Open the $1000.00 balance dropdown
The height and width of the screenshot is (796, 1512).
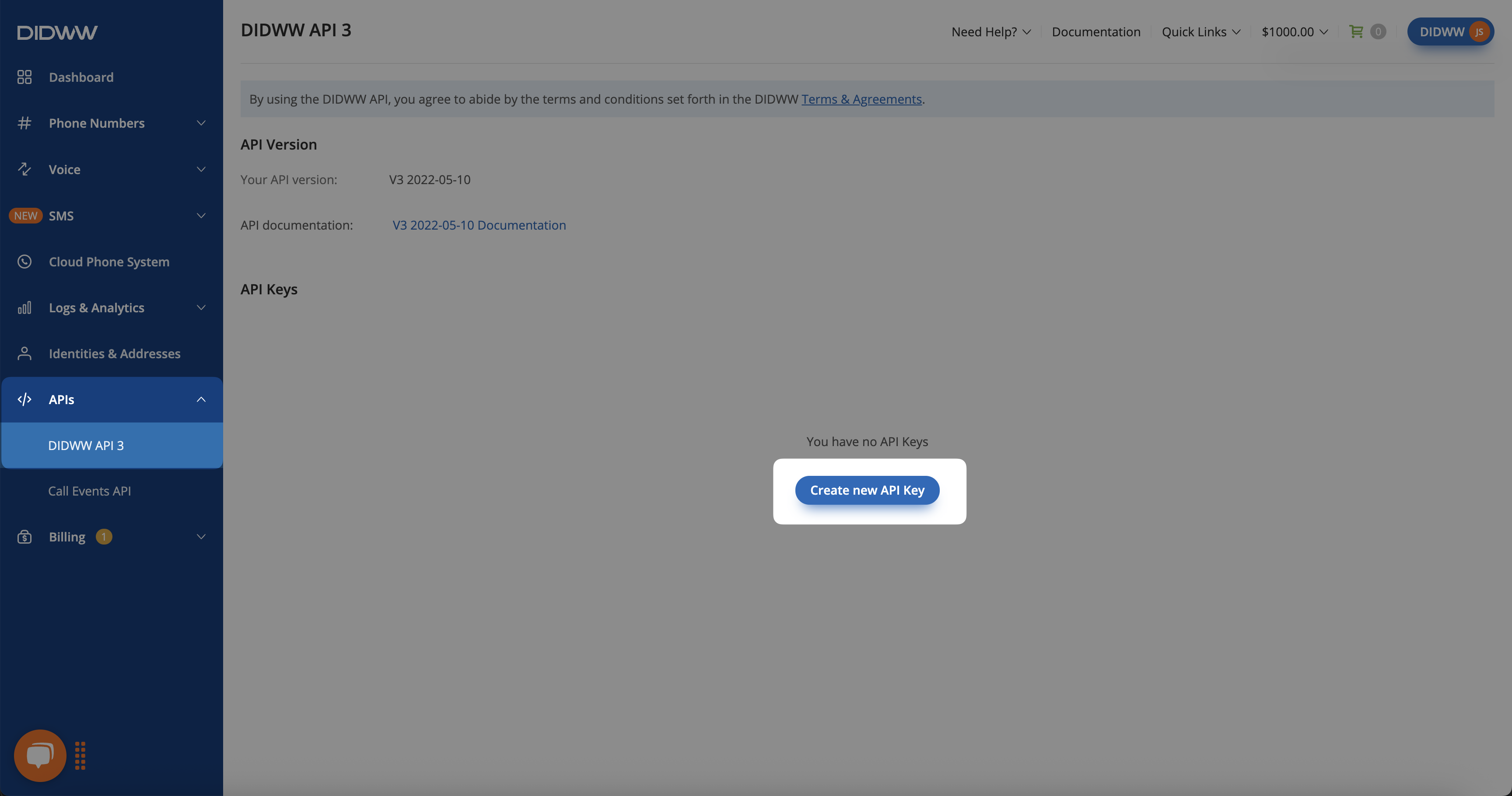1294,31
